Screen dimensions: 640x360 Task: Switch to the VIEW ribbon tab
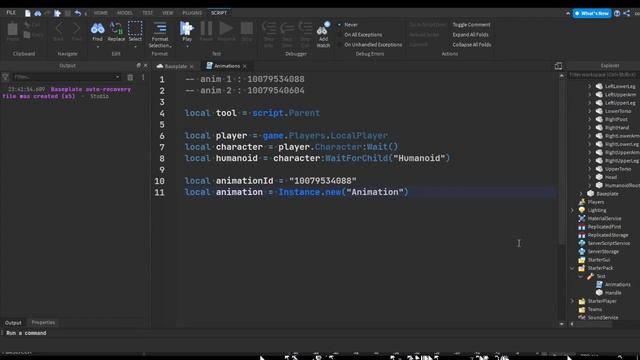(168, 13)
